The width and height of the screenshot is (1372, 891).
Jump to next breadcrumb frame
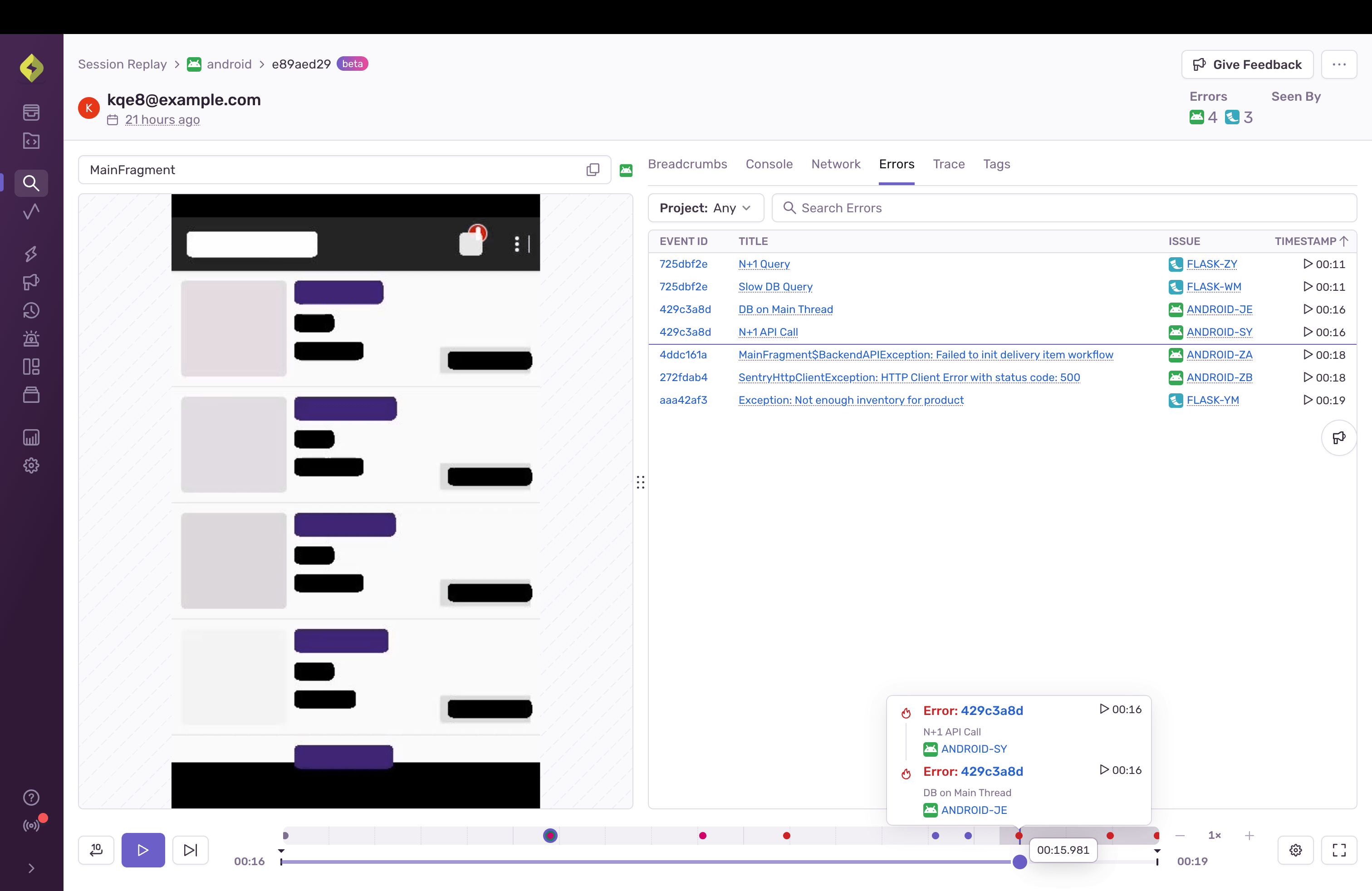click(190, 850)
